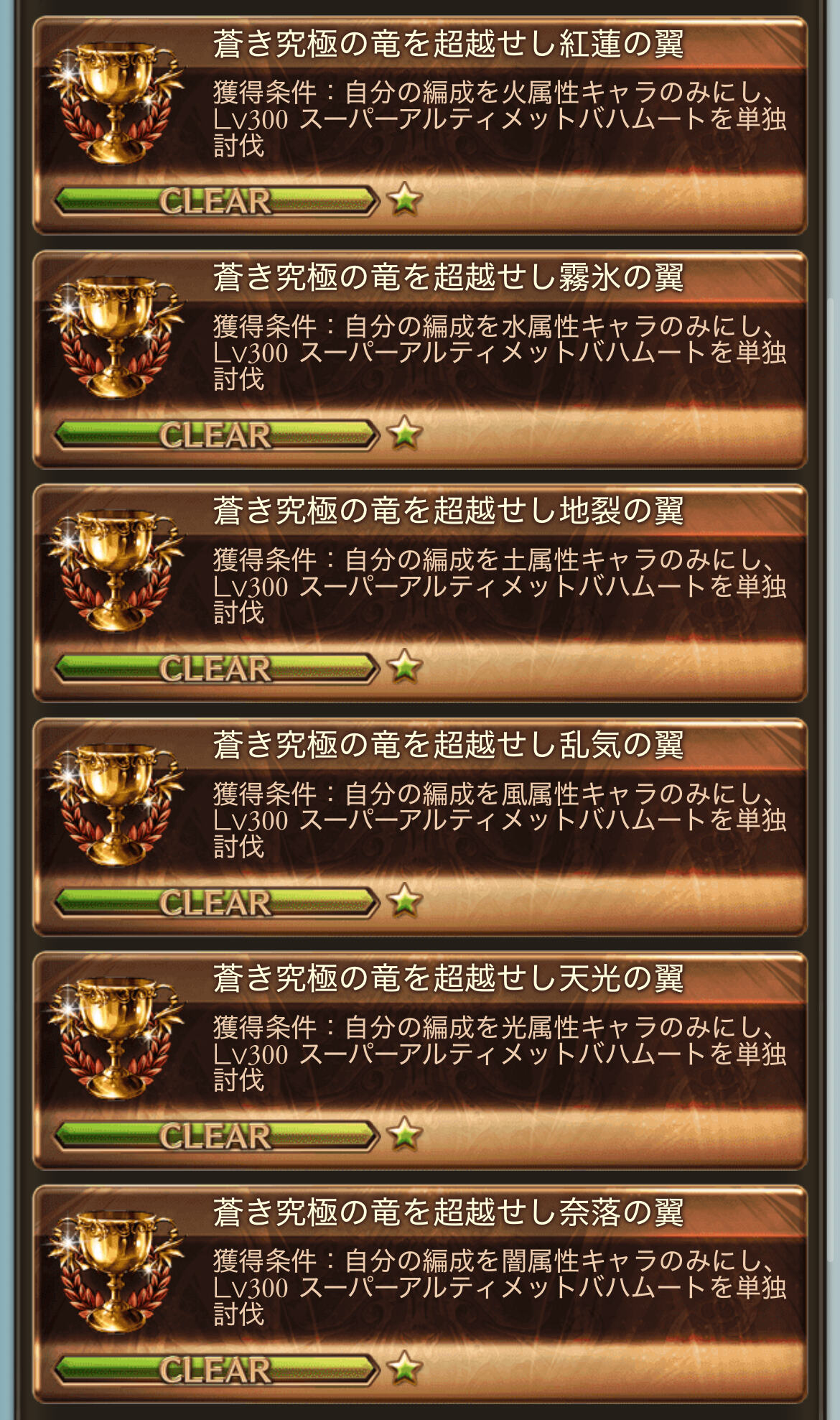This screenshot has height=1420, width=840.
Task: Select the title 蒼き究極の竜を超越せし霧氷の翼
Action: tap(448, 278)
